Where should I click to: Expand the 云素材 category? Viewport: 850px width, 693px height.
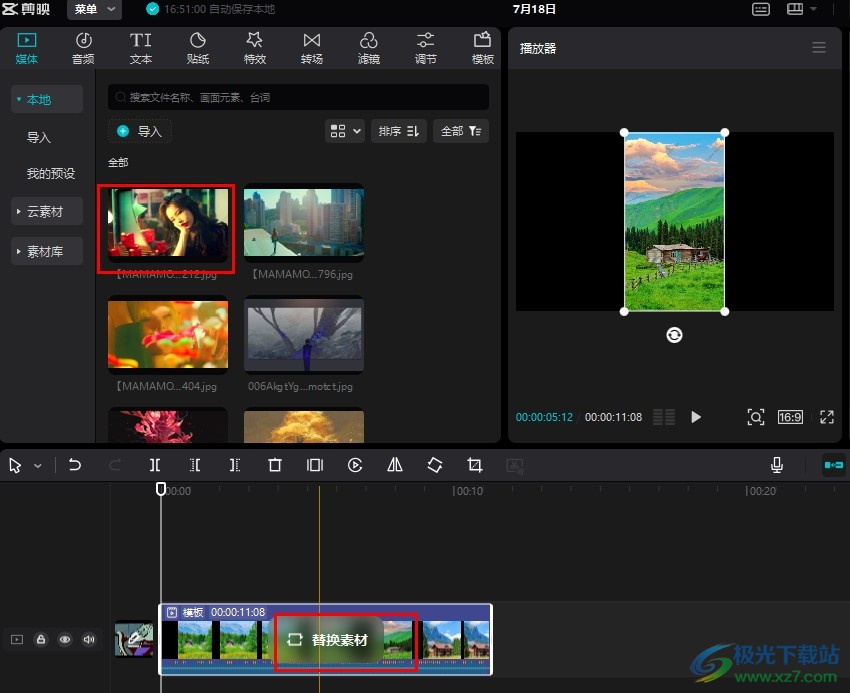pyautogui.click(x=47, y=211)
